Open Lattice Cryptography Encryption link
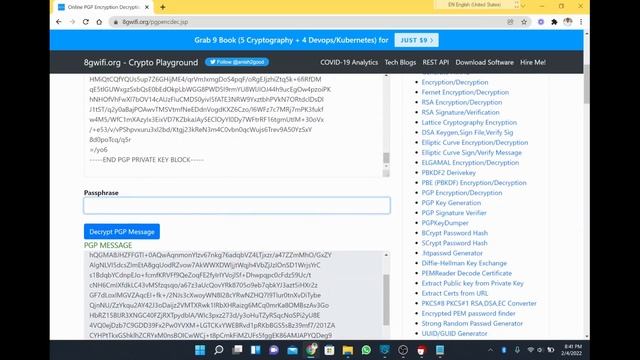Screen dimensions: 640x360 (x=469, y=122)
